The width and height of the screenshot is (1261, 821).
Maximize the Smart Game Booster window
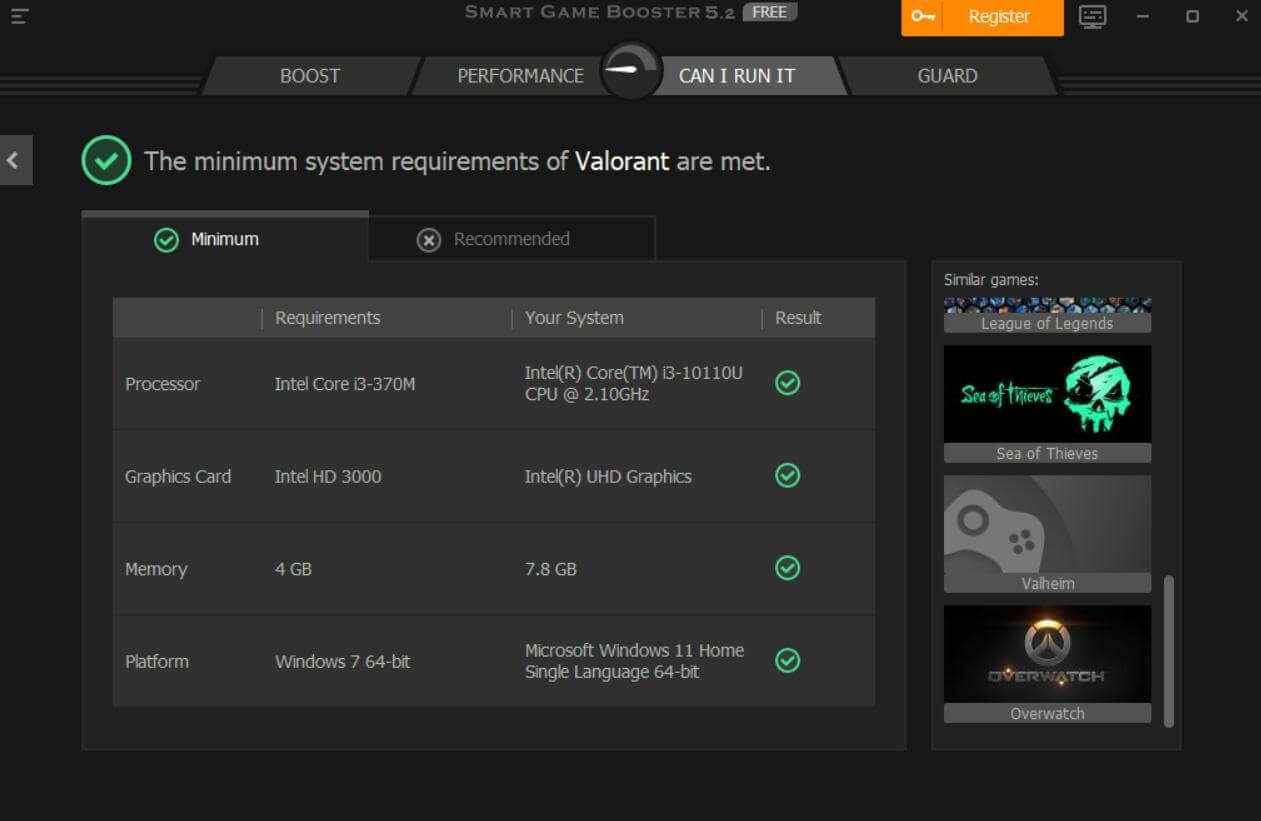1192,17
